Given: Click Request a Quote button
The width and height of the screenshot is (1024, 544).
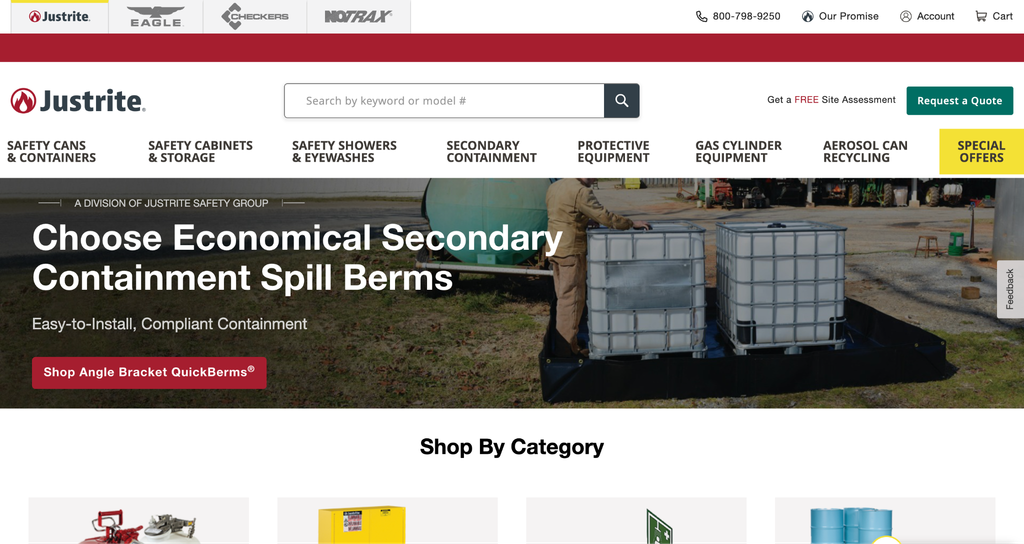Looking at the screenshot, I should [959, 101].
